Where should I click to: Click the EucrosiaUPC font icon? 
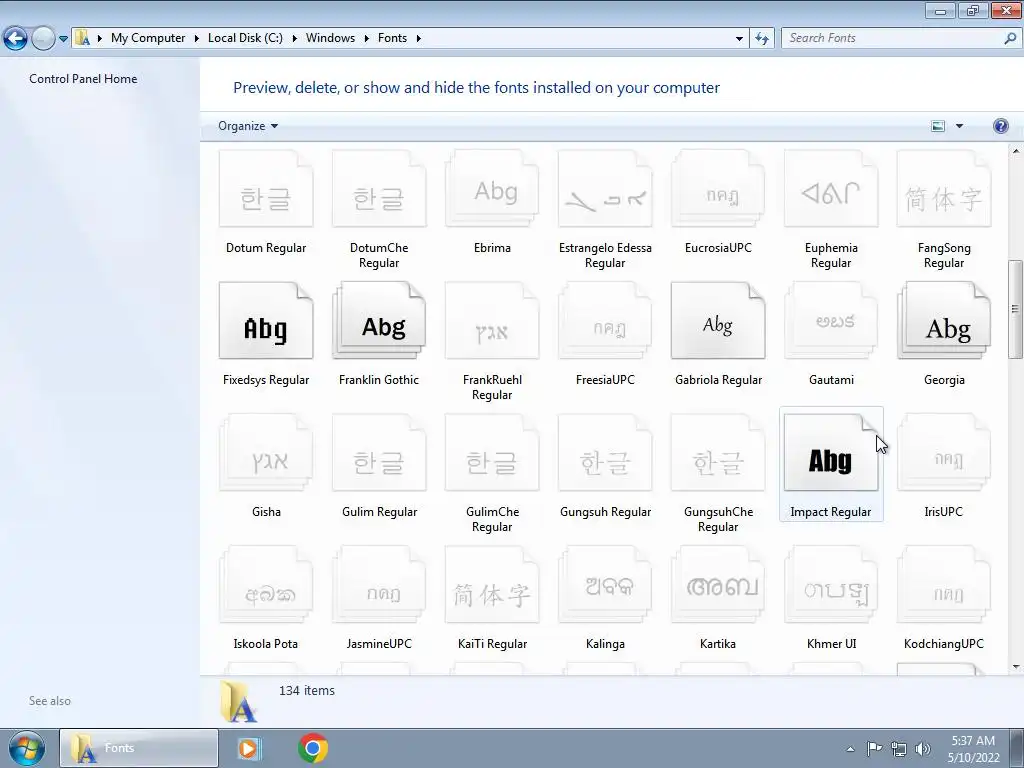718,189
